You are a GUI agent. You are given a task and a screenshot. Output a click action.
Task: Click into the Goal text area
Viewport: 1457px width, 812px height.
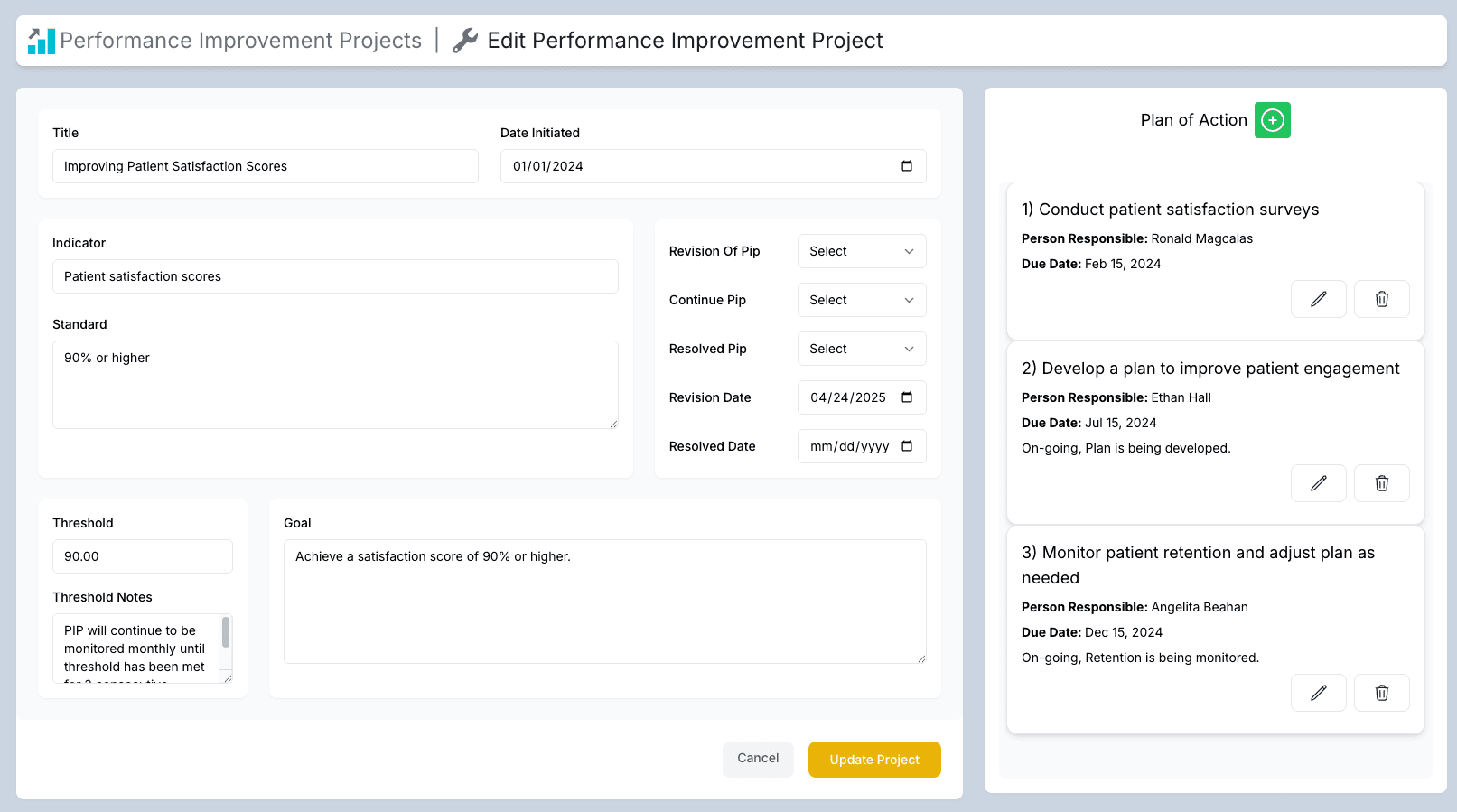(x=604, y=602)
